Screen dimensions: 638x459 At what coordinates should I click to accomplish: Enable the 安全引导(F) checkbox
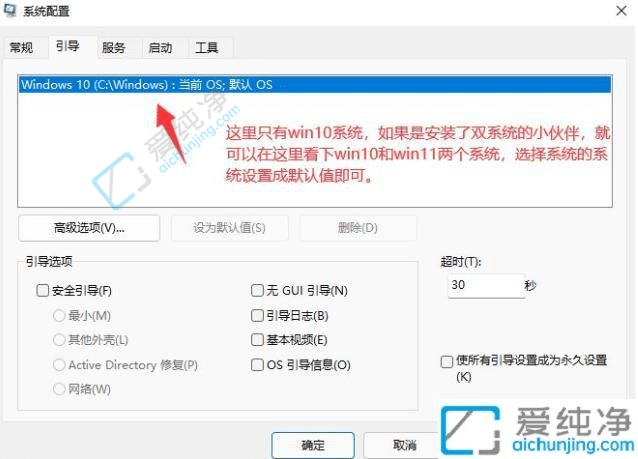coord(43,291)
